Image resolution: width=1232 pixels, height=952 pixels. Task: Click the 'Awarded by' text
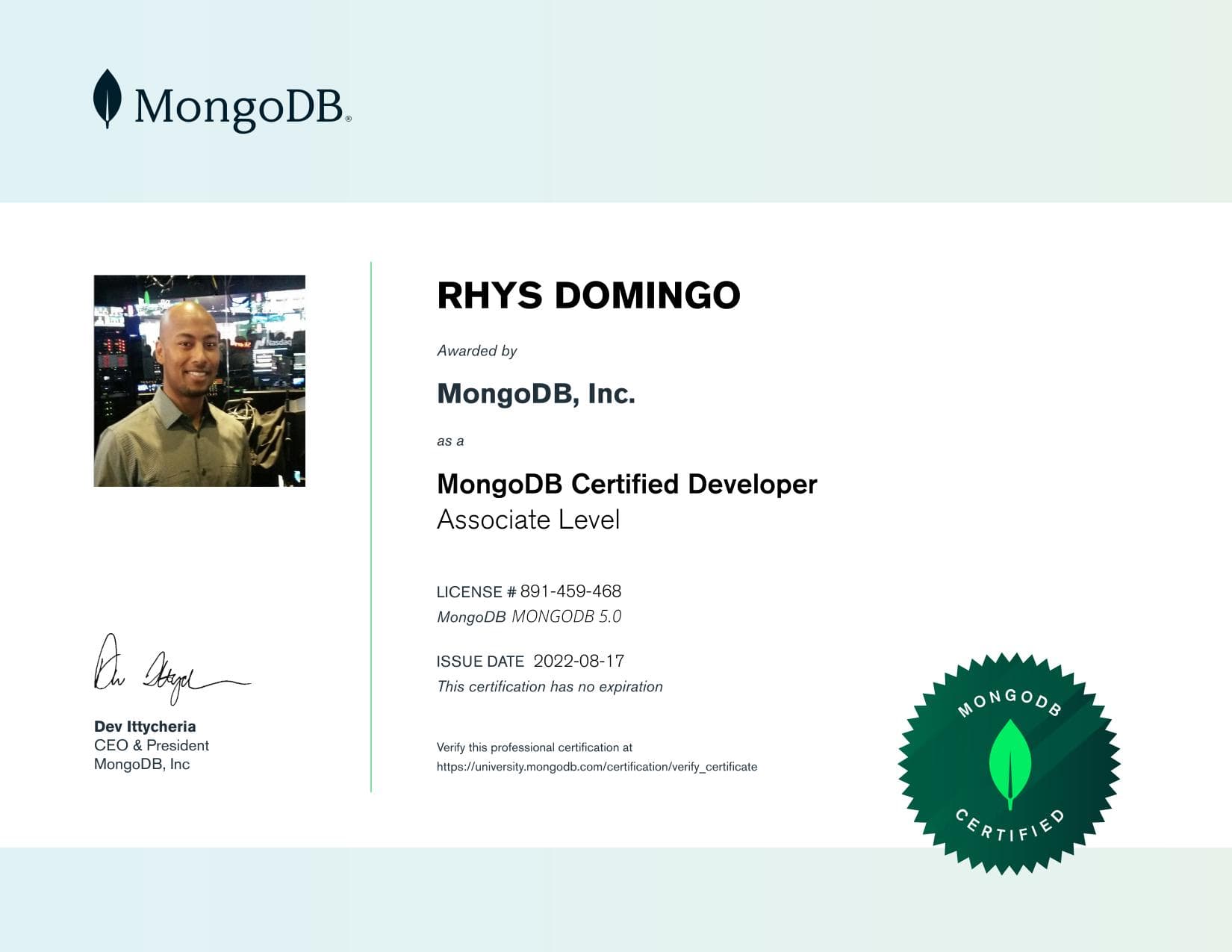[476, 351]
